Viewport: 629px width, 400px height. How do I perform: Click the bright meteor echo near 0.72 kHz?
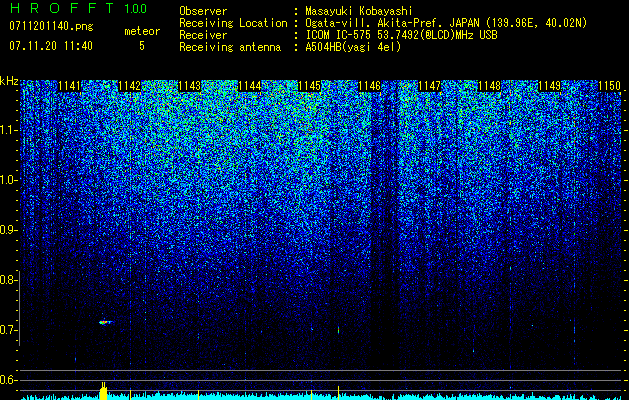coord(106,322)
